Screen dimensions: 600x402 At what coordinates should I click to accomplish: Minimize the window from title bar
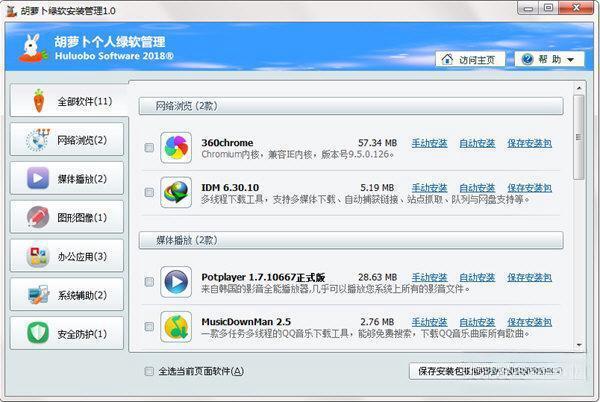coord(528,8)
